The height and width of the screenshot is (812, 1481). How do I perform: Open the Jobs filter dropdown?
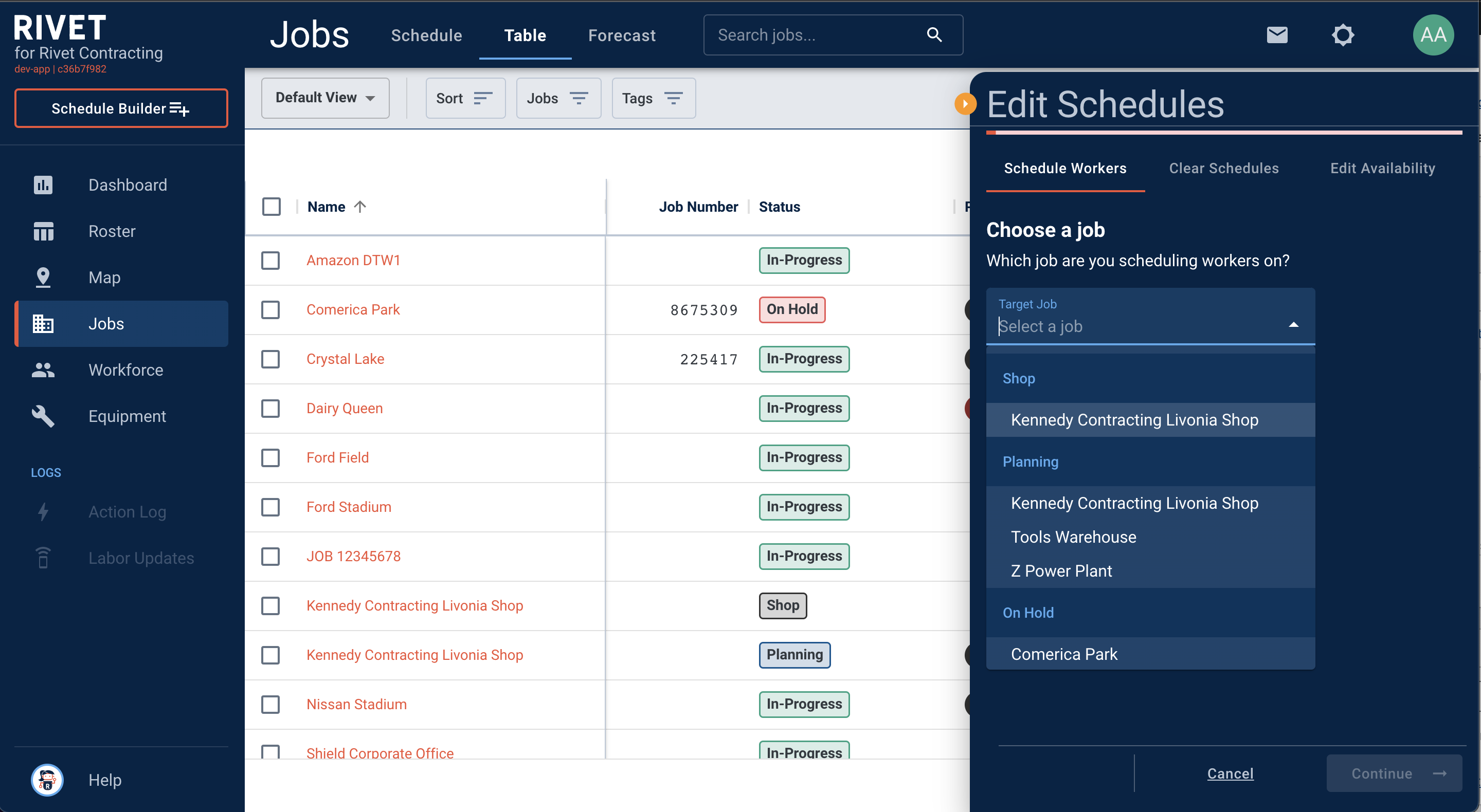(x=558, y=98)
